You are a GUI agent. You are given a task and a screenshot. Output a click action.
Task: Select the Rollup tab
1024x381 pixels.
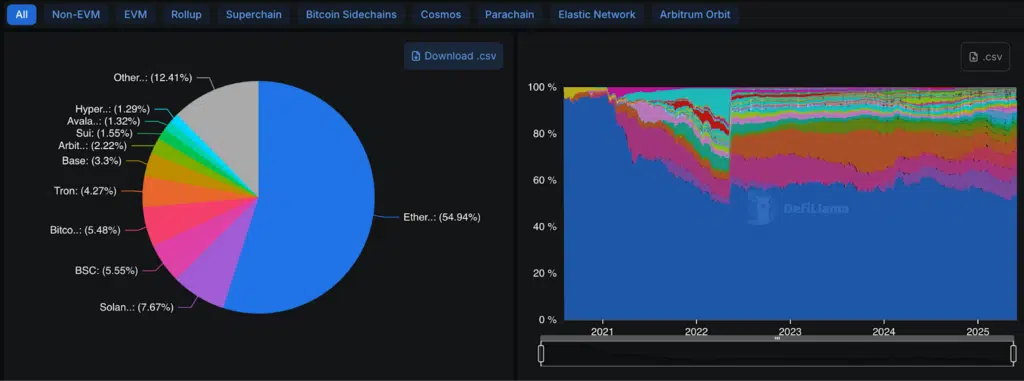tap(186, 14)
